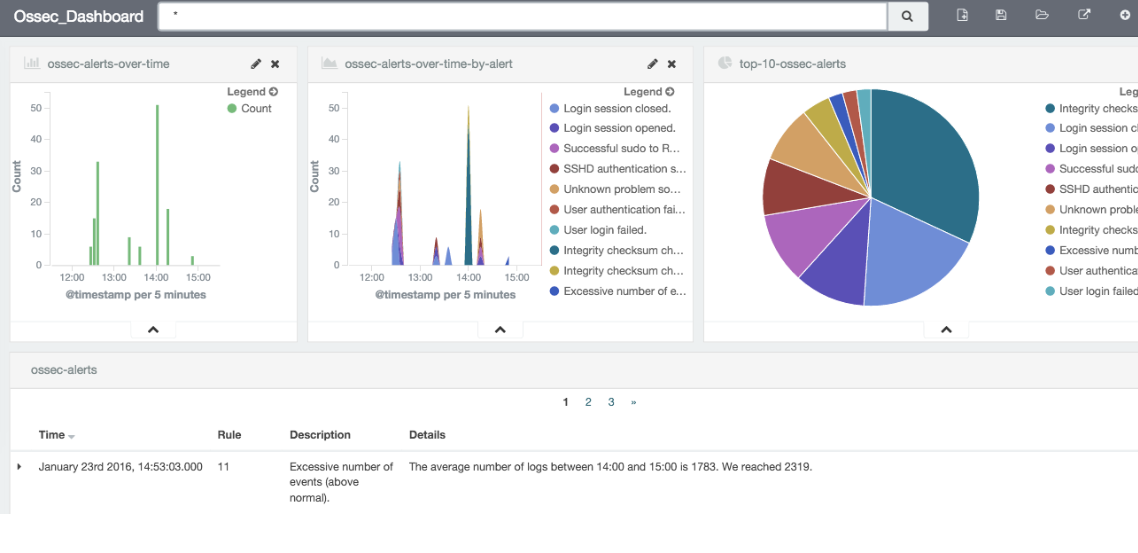
Task: Sort the table by Time column arrow
Action: pos(71,436)
